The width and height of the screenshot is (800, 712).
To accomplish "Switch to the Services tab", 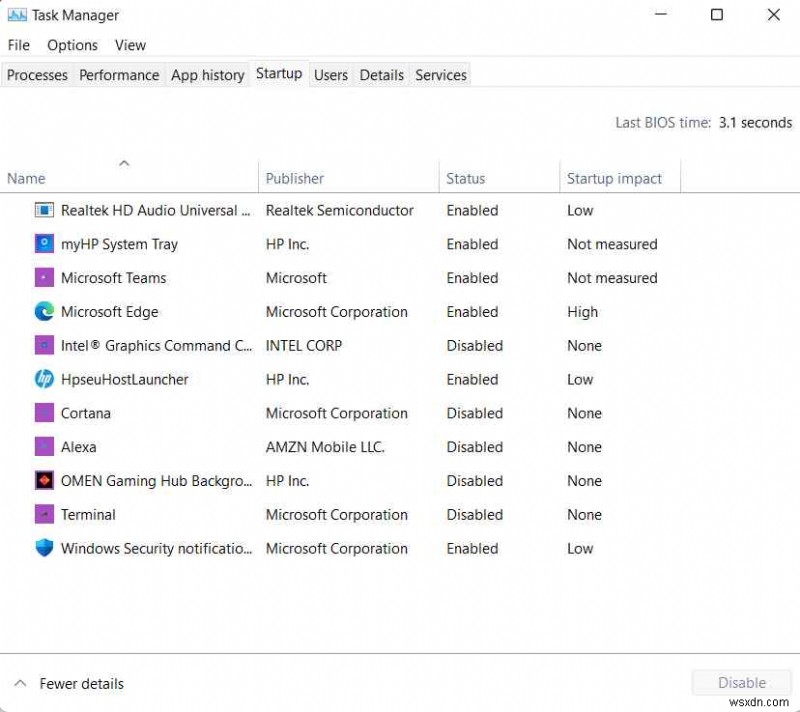I will pyautogui.click(x=440, y=74).
